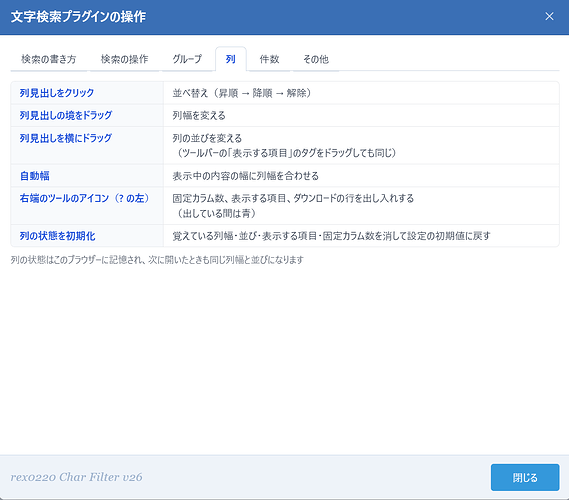Viewport: 569px width, 500px height.
Task: Click the 列の並びを変える text
Action: point(207,138)
